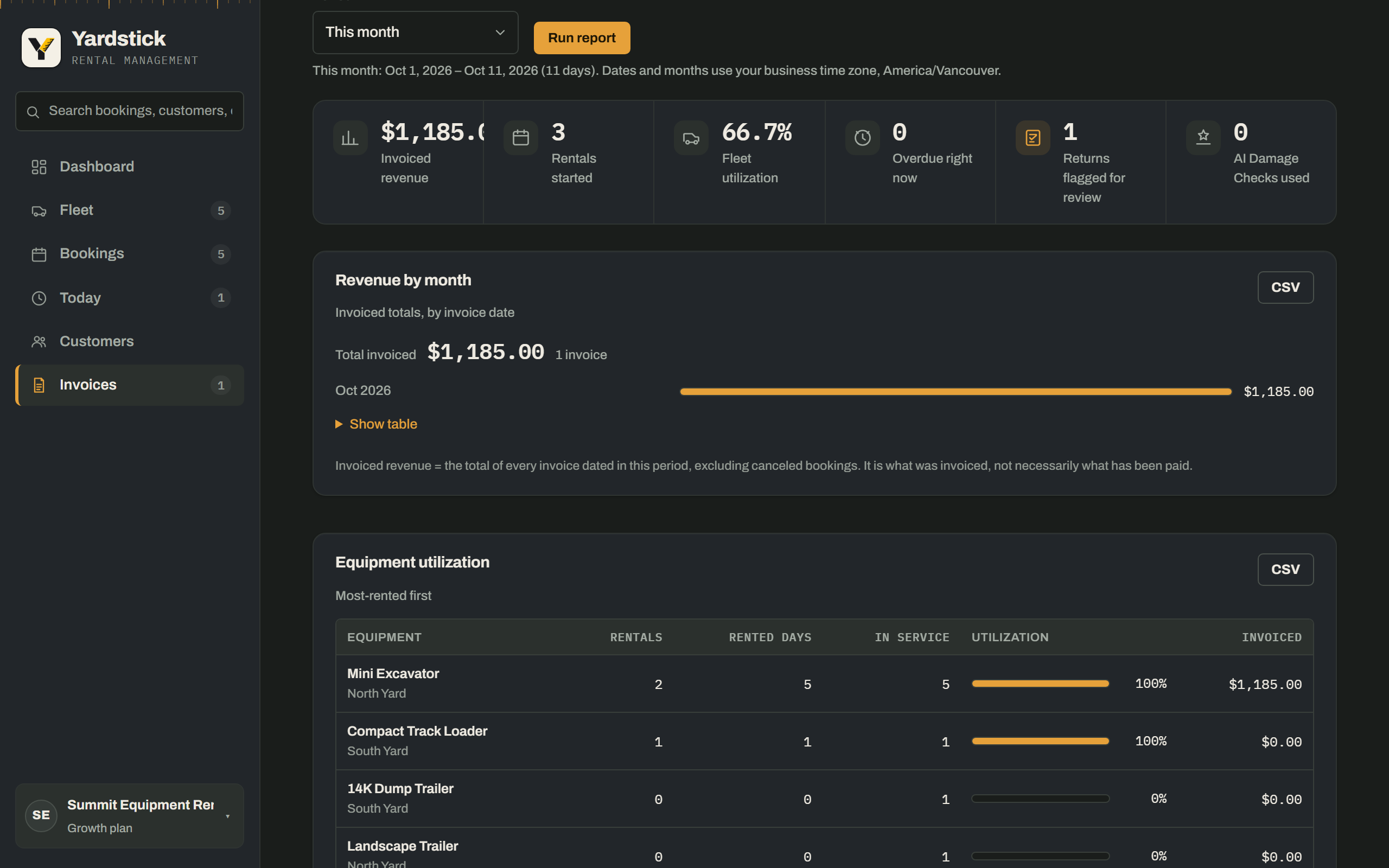This screenshot has height=868, width=1389.
Task: Click the Invoices document icon
Action: pos(39,385)
